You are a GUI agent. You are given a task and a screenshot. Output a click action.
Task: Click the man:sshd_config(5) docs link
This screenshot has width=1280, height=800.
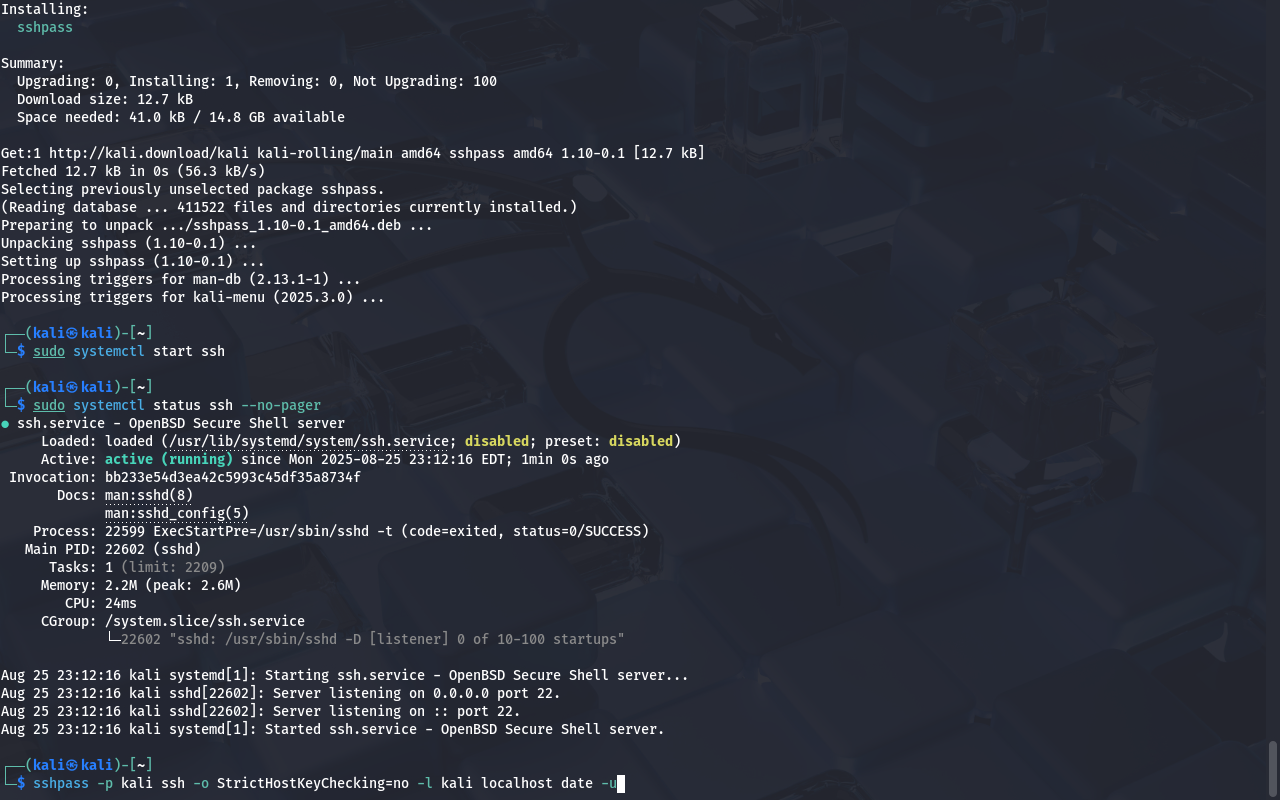(177, 513)
